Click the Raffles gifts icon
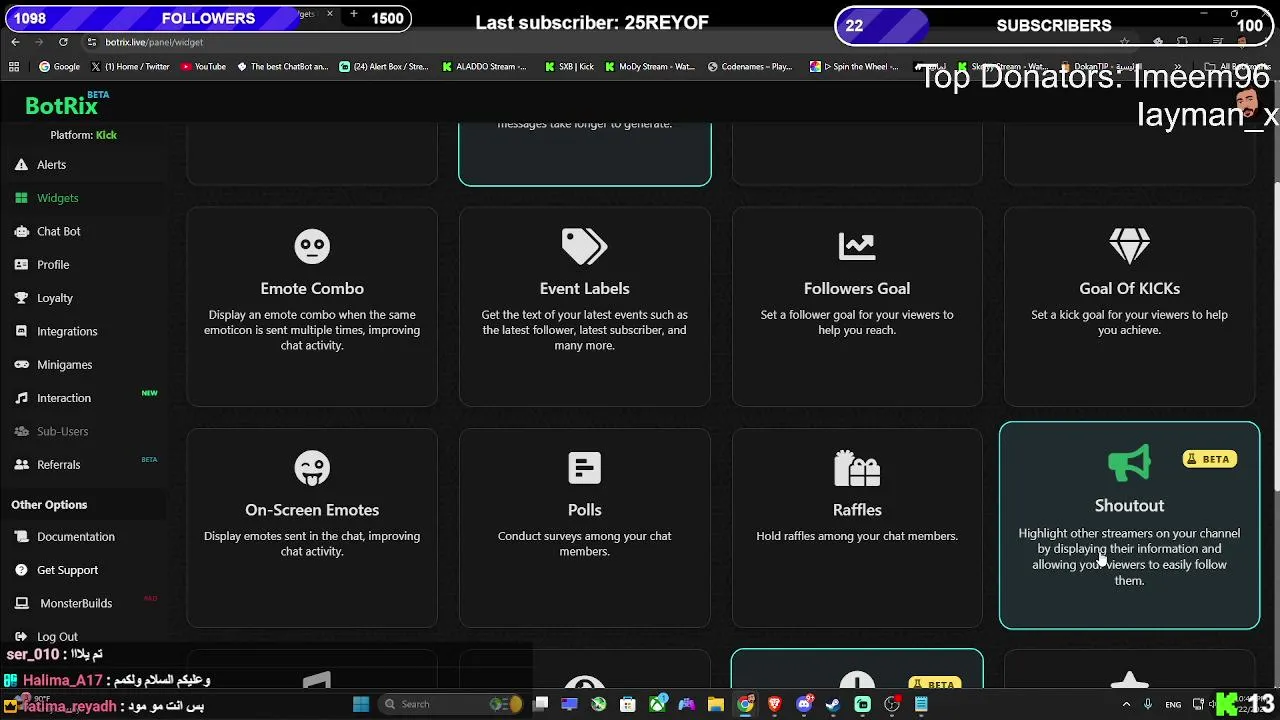 857,468
